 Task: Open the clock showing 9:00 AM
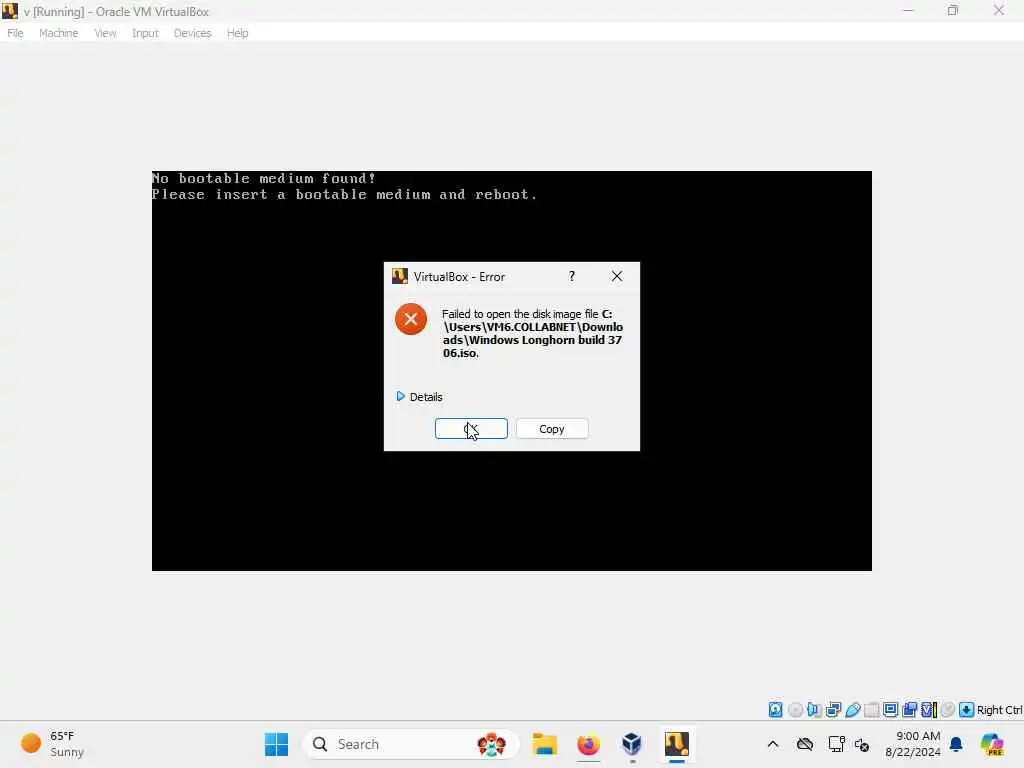[x=912, y=744]
